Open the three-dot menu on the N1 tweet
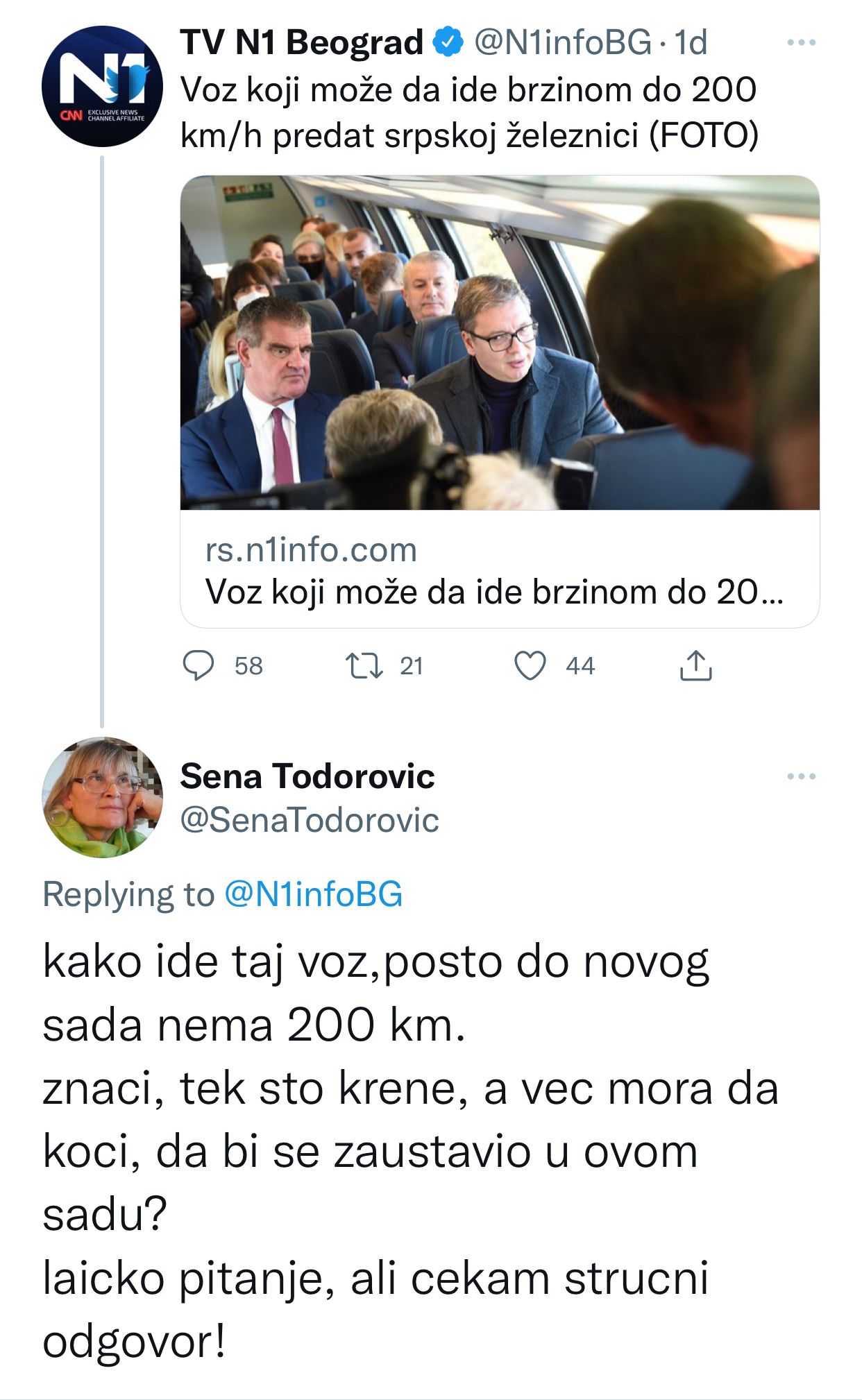Viewport: 862px width, 1400px height. coord(801,43)
